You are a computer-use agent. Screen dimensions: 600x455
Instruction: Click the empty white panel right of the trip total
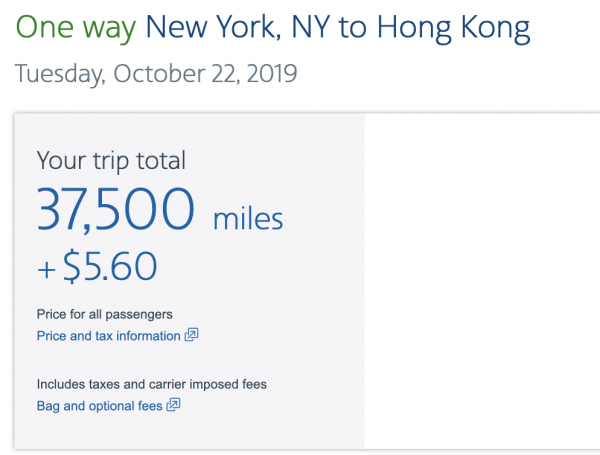480,280
